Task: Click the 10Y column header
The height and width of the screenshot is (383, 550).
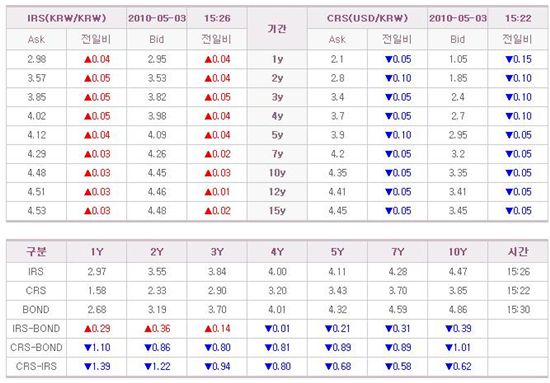Action: [x=458, y=252]
